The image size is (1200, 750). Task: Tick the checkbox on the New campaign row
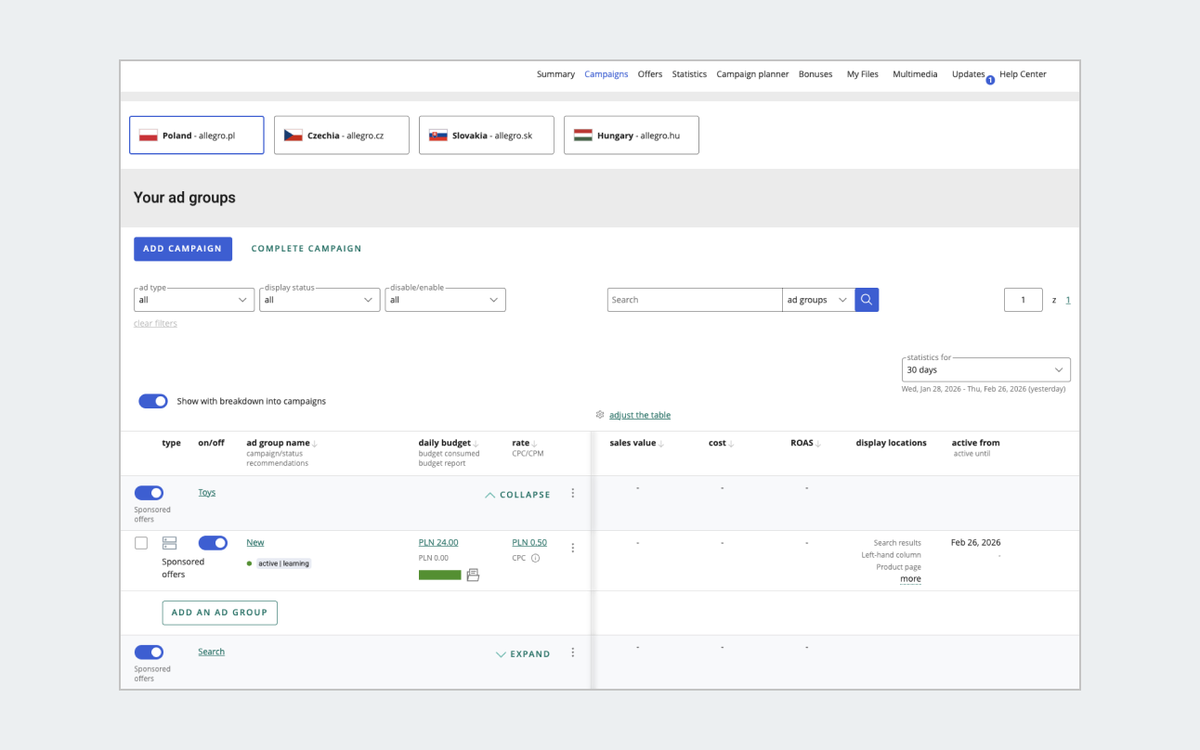pos(139,542)
